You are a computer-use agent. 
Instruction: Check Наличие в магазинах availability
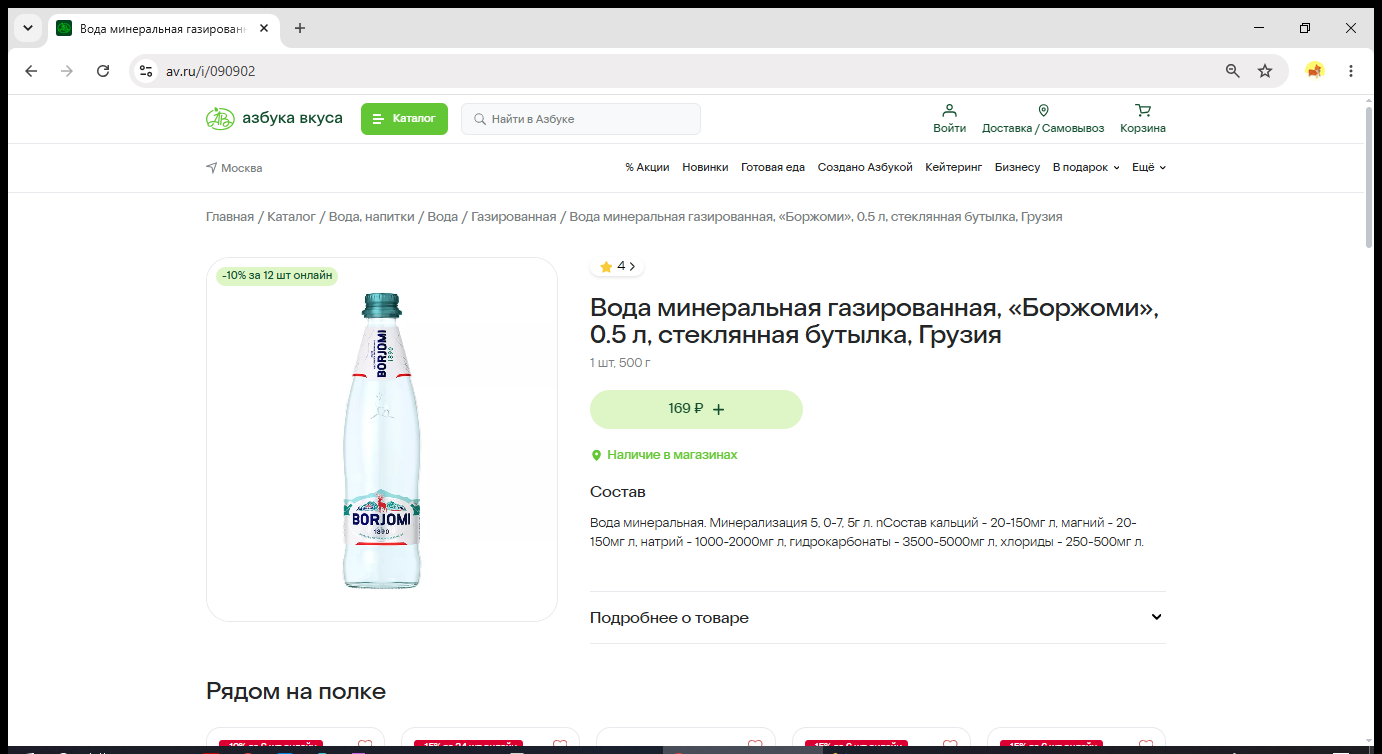[x=664, y=455]
